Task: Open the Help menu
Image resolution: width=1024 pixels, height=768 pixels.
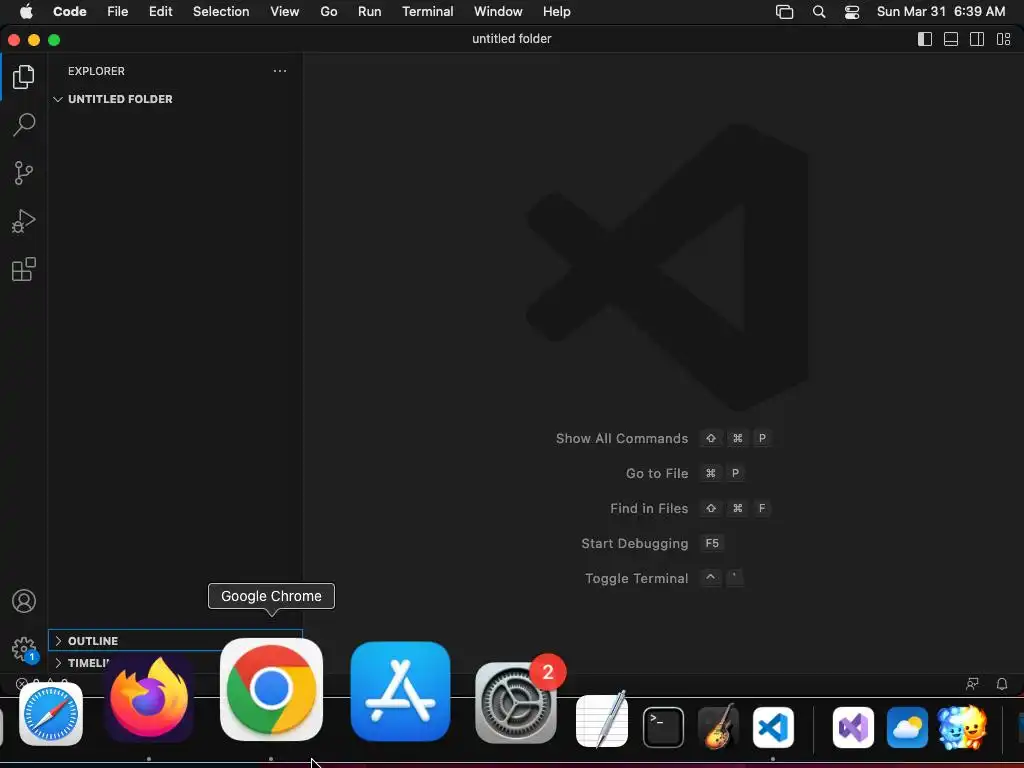Action: click(x=556, y=12)
